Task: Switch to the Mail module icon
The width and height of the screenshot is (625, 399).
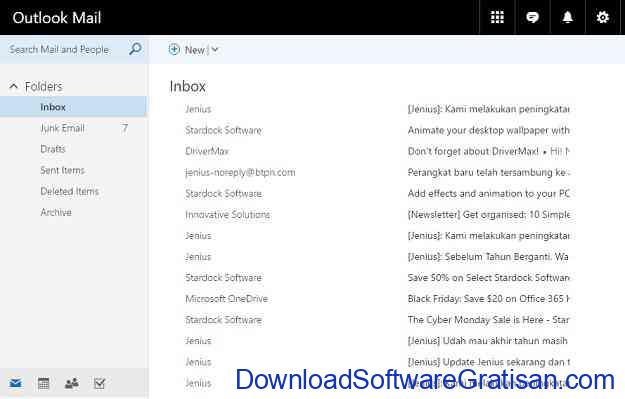Action: (x=16, y=383)
